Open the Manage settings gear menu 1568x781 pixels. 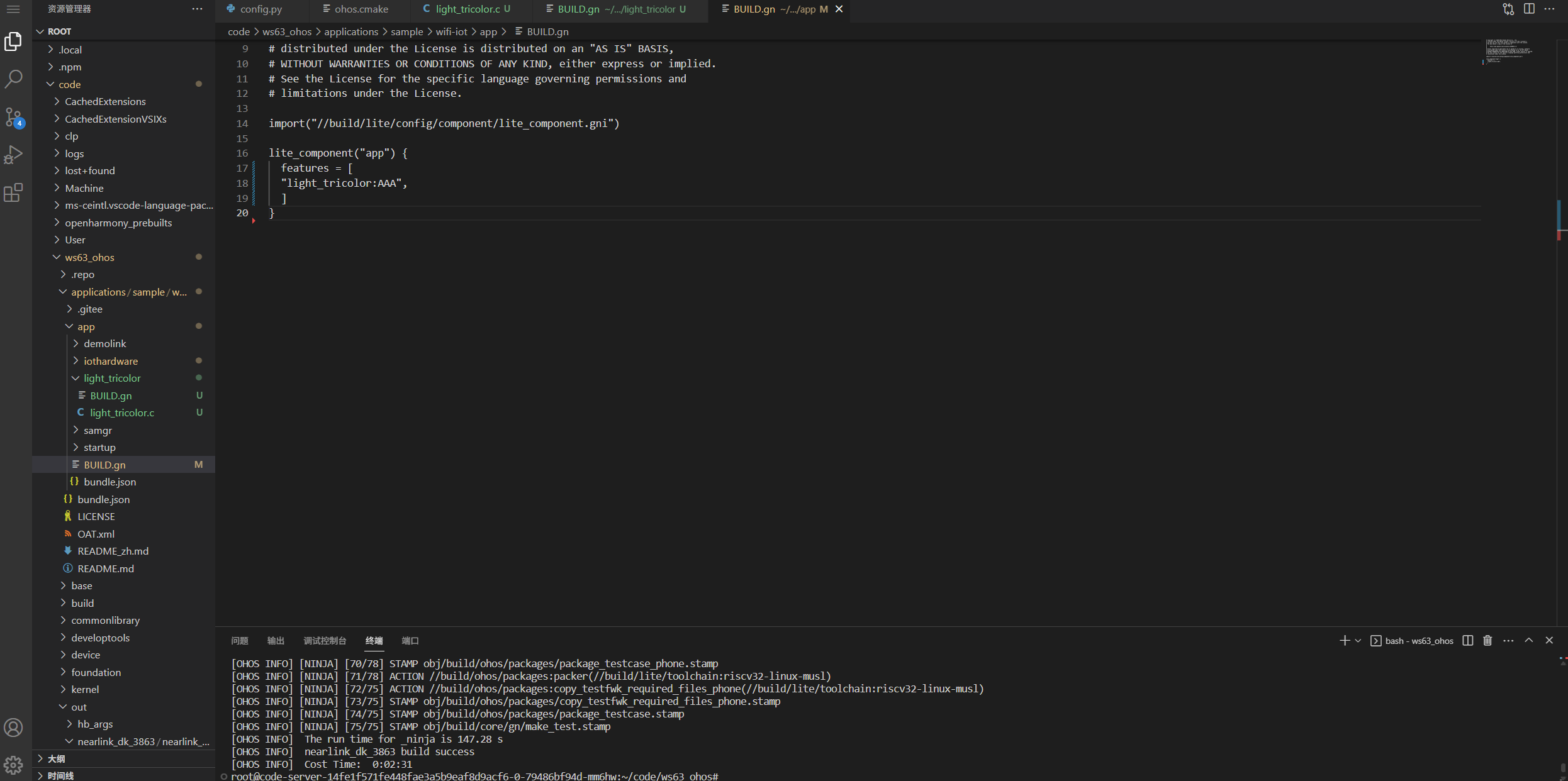[13, 765]
